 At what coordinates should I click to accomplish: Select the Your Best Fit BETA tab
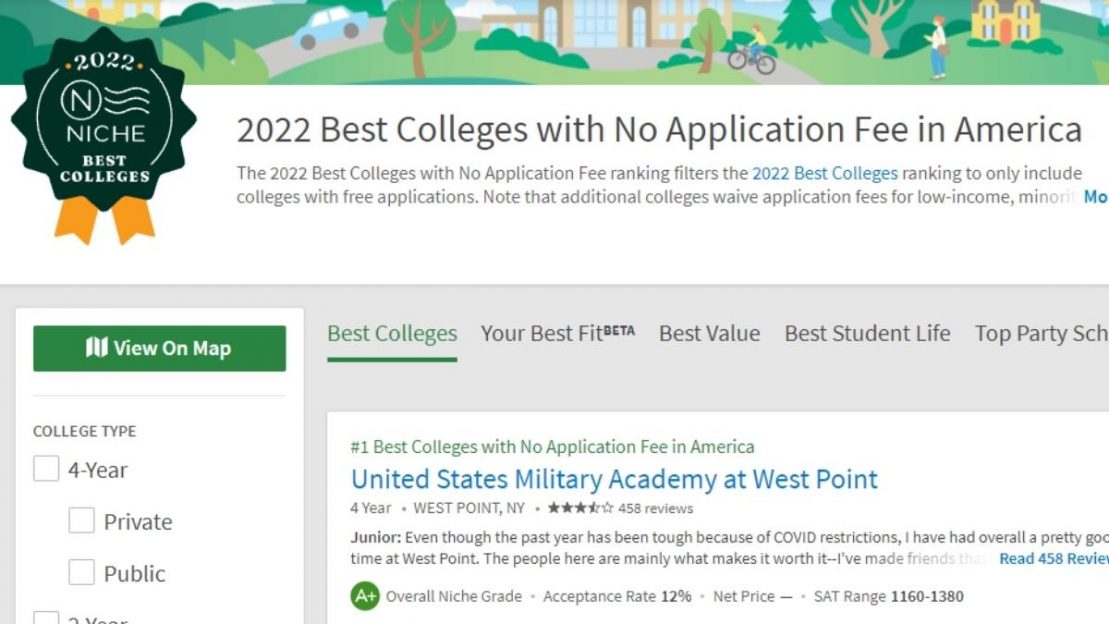click(557, 333)
